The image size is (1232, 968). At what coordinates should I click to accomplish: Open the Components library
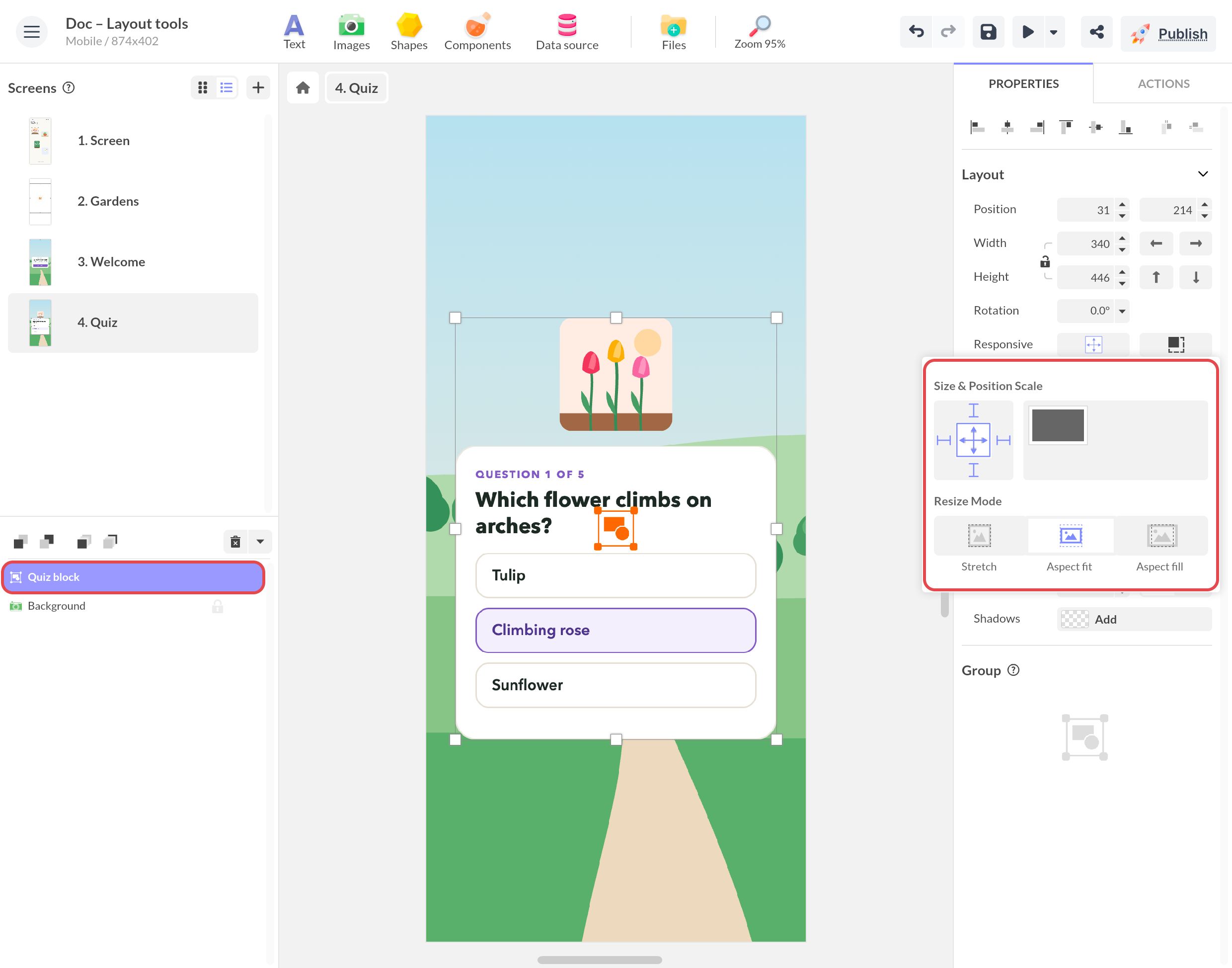477,32
